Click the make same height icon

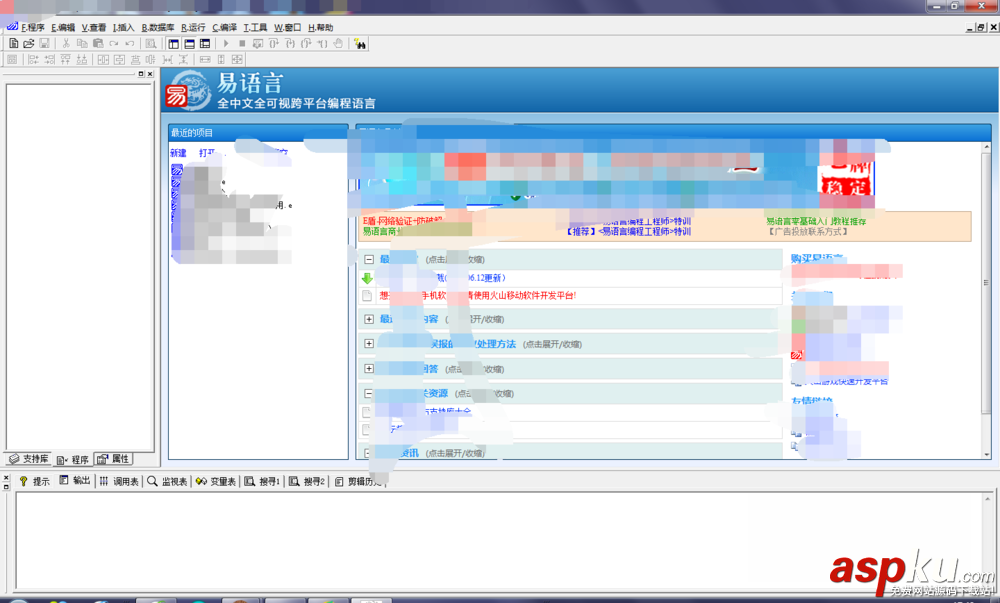(221, 59)
